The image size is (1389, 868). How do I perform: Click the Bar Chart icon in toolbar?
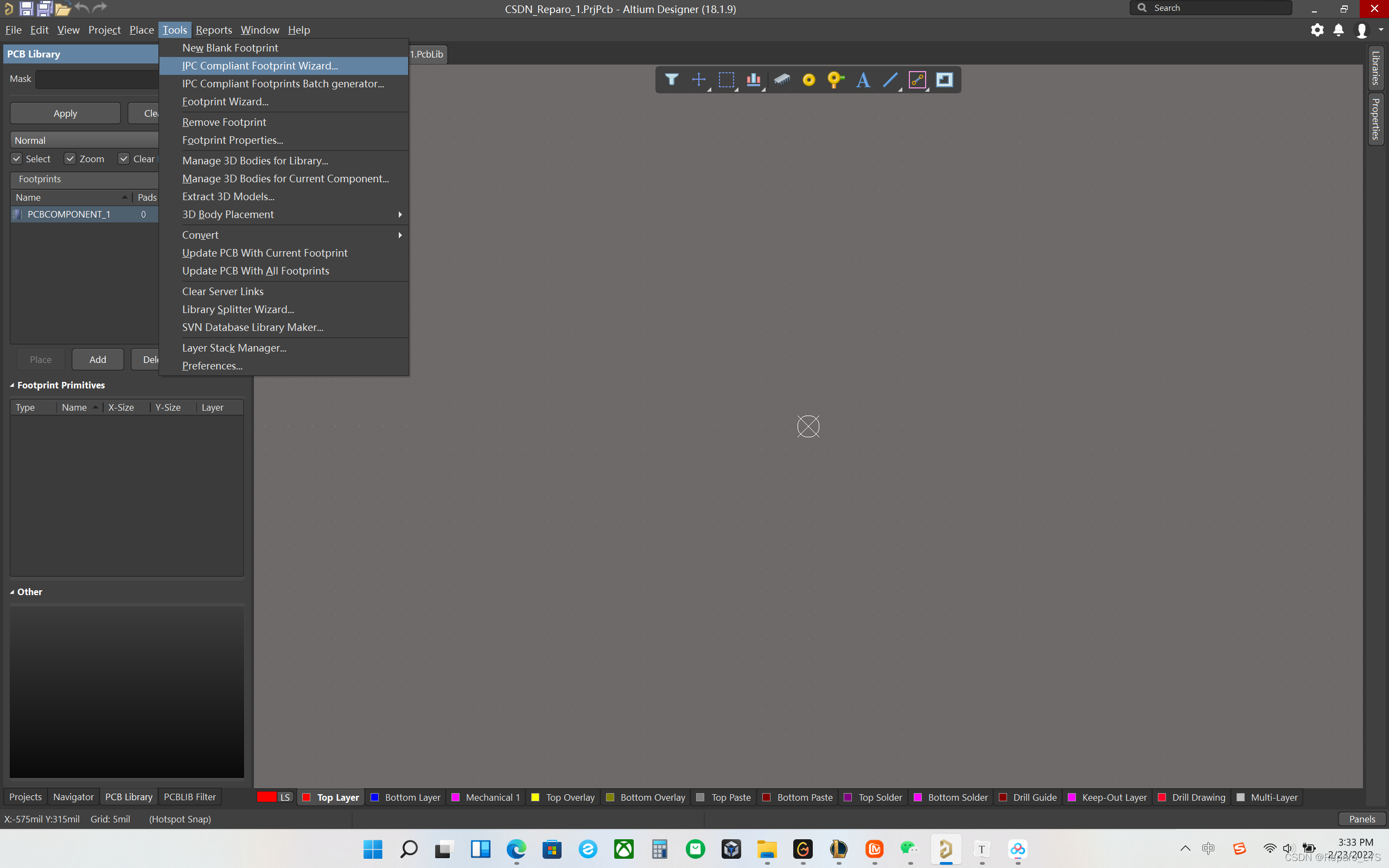[x=754, y=80]
